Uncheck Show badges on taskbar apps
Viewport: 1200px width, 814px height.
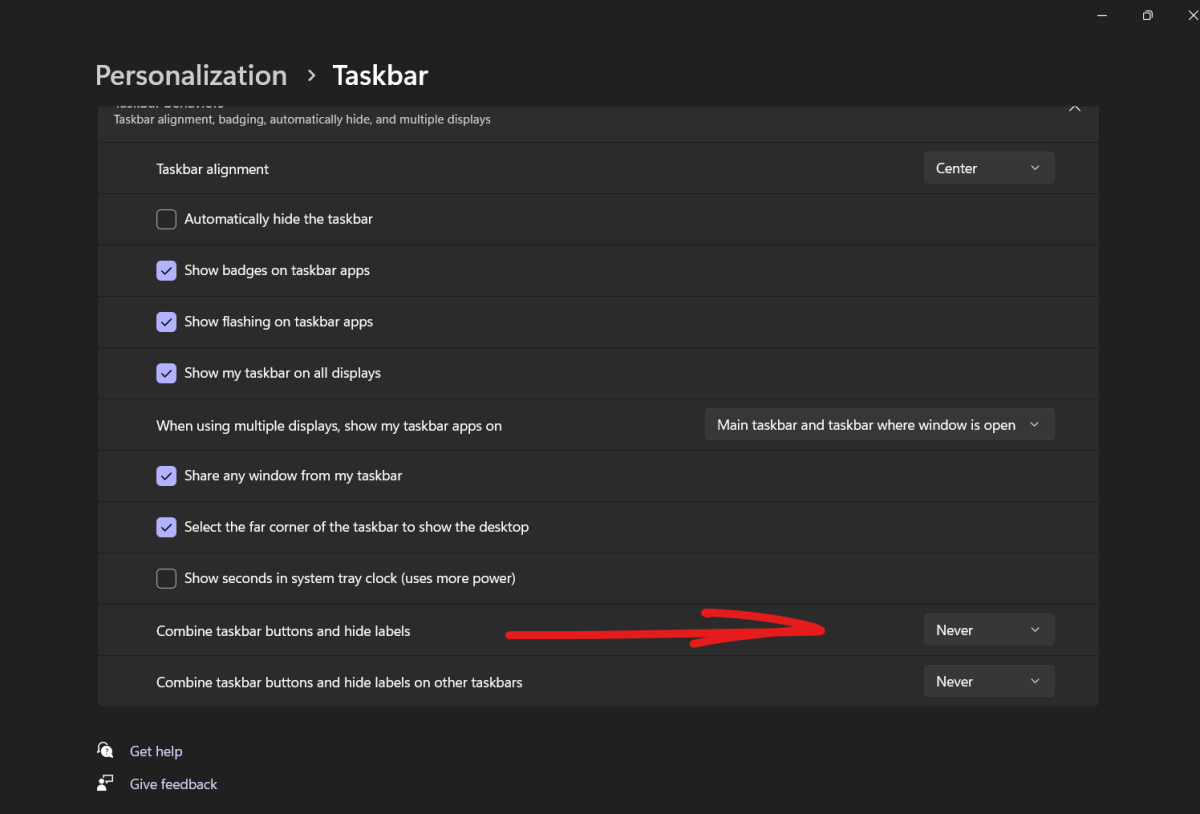pos(166,270)
